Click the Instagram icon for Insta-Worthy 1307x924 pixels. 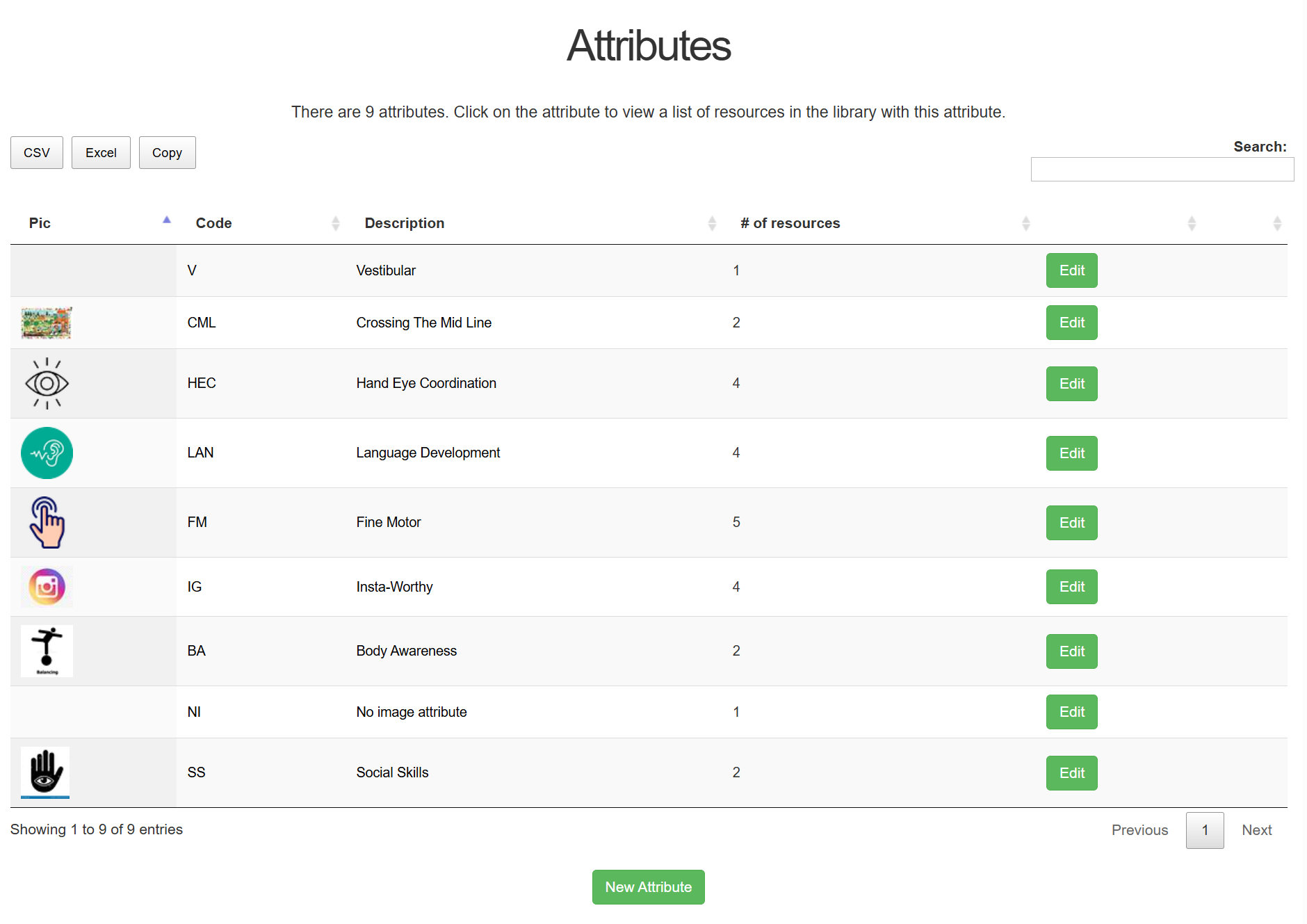47,587
